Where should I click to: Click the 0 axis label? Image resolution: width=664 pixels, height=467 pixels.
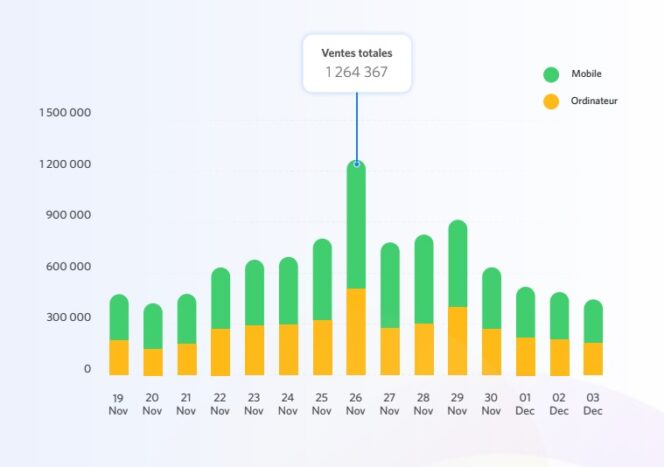87,369
